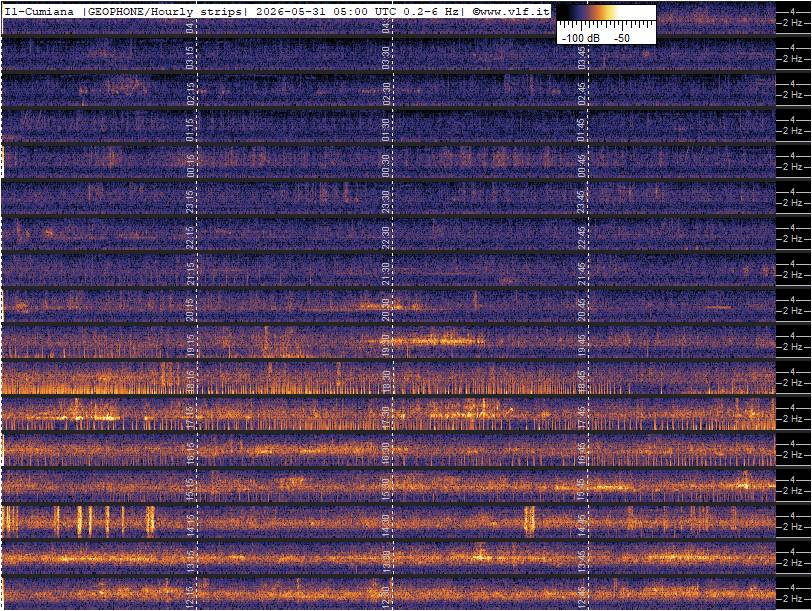Select the 03:45 time label

[582, 57]
